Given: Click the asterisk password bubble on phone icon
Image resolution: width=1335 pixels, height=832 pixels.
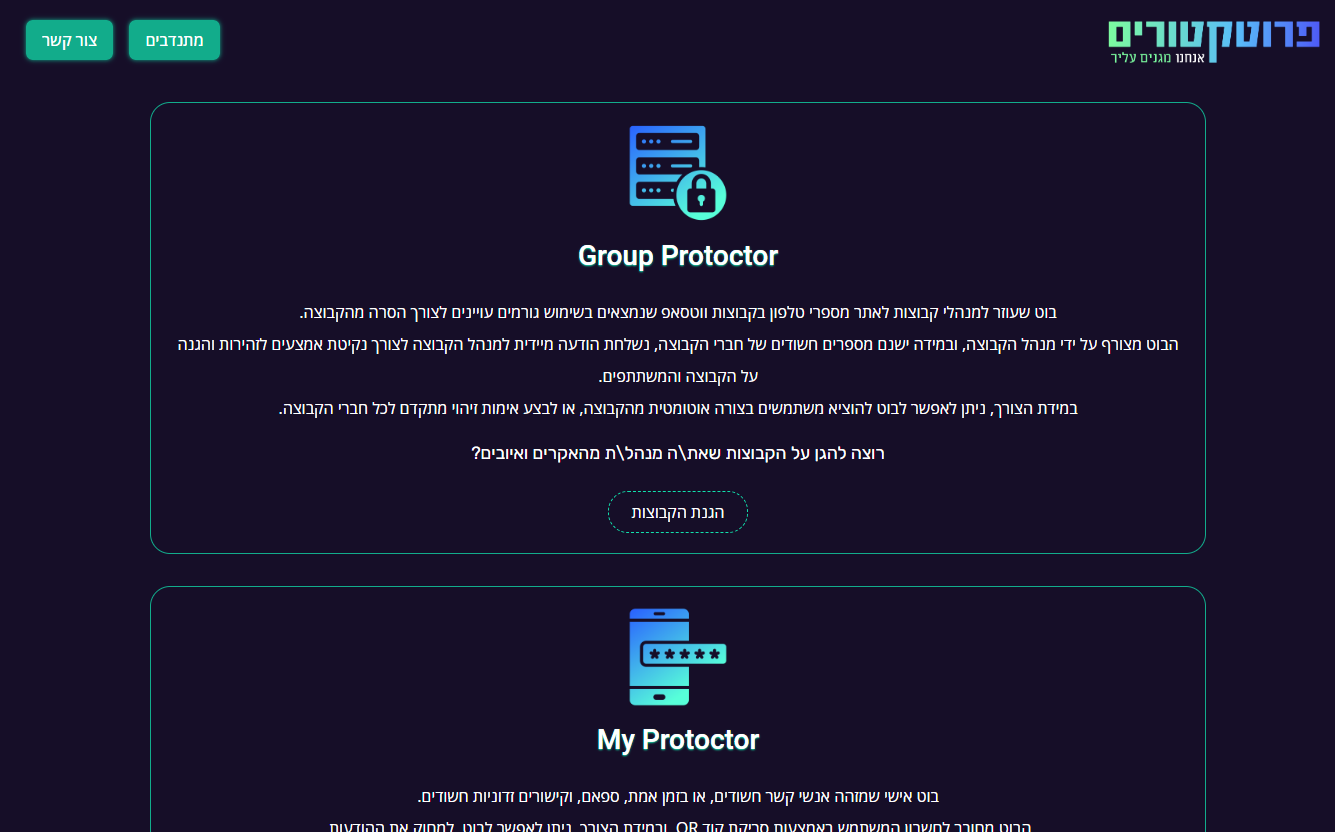Looking at the screenshot, I should click(684, 654).
